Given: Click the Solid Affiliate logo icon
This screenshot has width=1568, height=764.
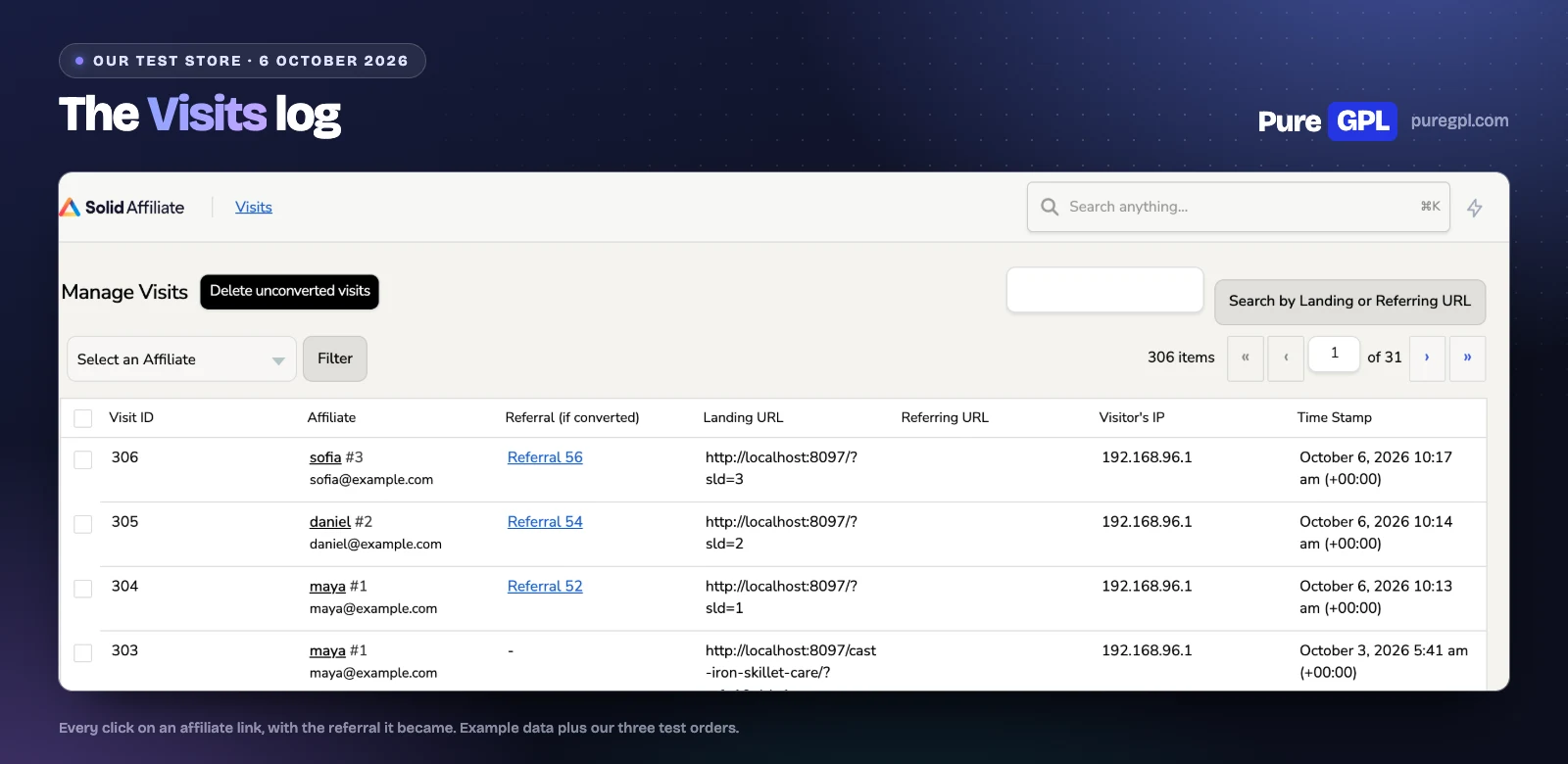Looking at the screenshot, I should pos(70,208).
